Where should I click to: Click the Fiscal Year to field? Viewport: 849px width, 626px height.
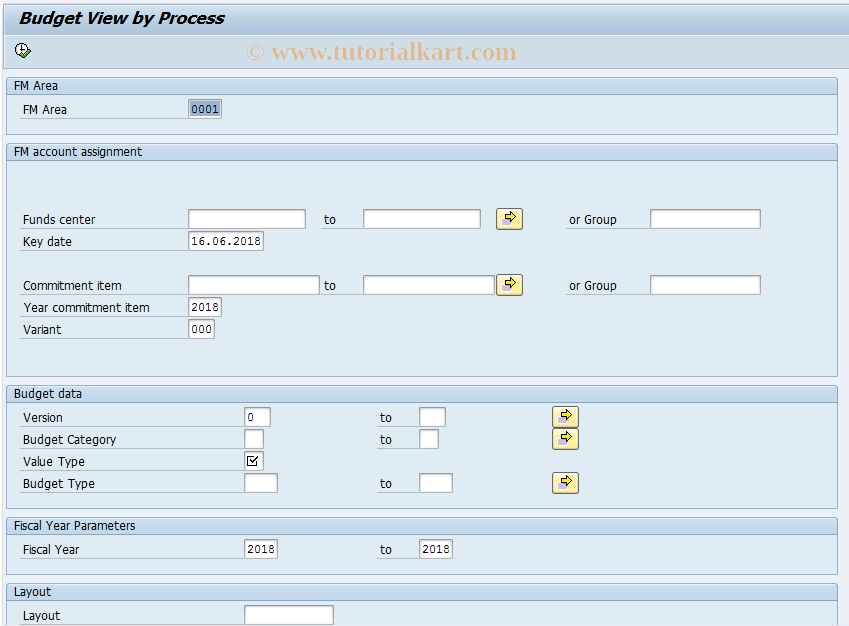click(437, 548)
